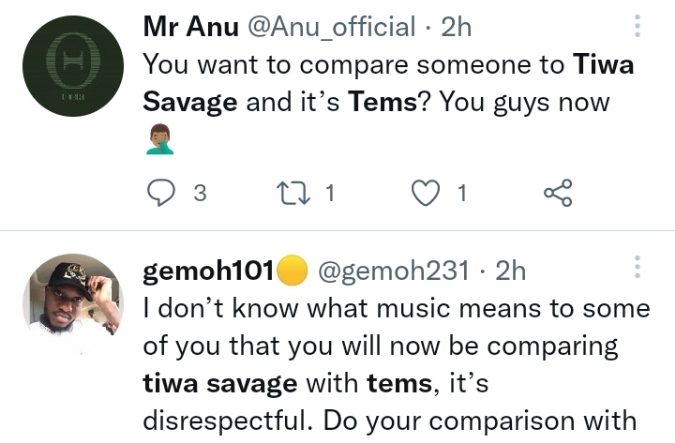Visit the @Anu_official handle
Viewport: 675px width, 443px height.
click(x=335, y=28)
